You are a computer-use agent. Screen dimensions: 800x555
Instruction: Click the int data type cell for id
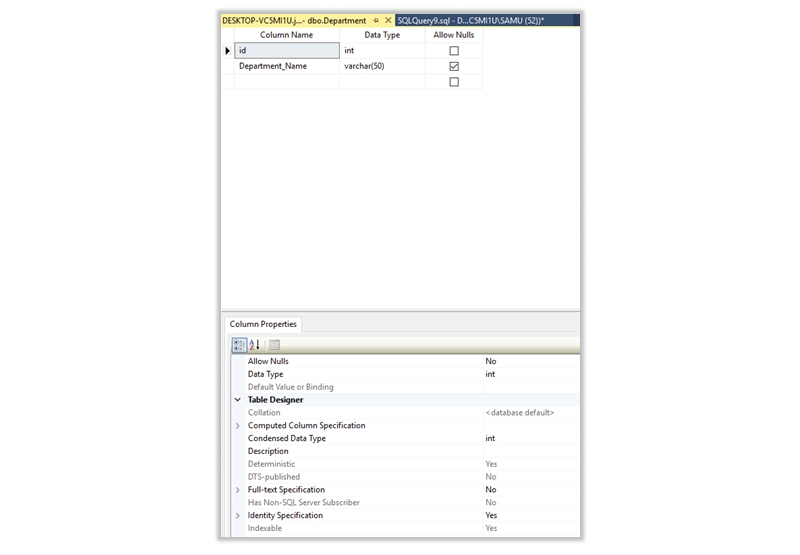coord(382,51)
